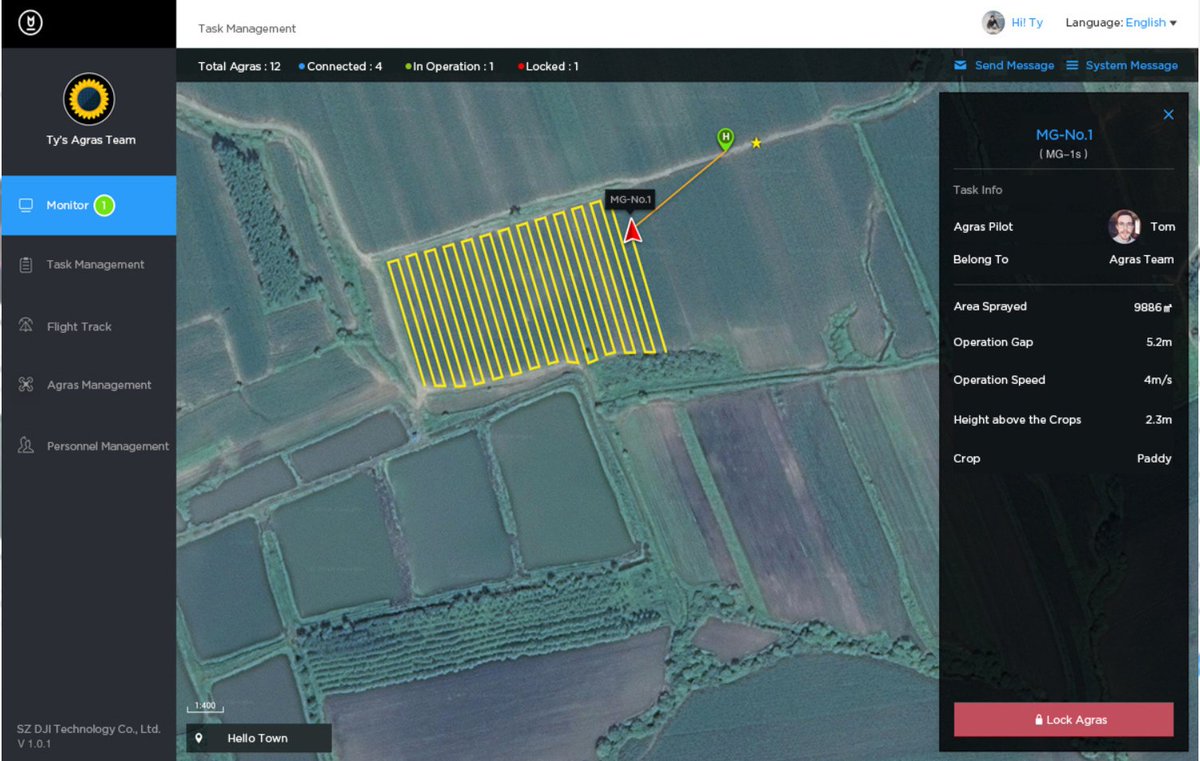Click the location pin beside Hello Town

pyautogui.click(x=199, y=738)
